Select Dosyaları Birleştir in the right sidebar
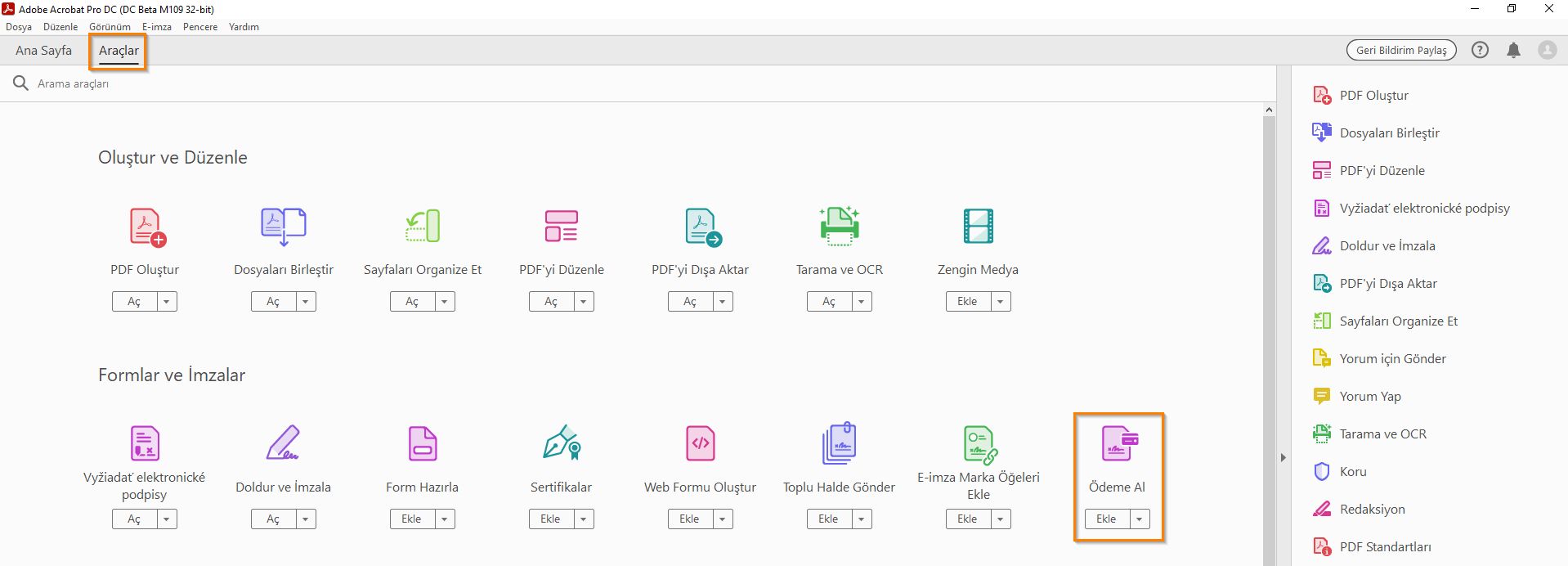 click(x=1376, y=133)
